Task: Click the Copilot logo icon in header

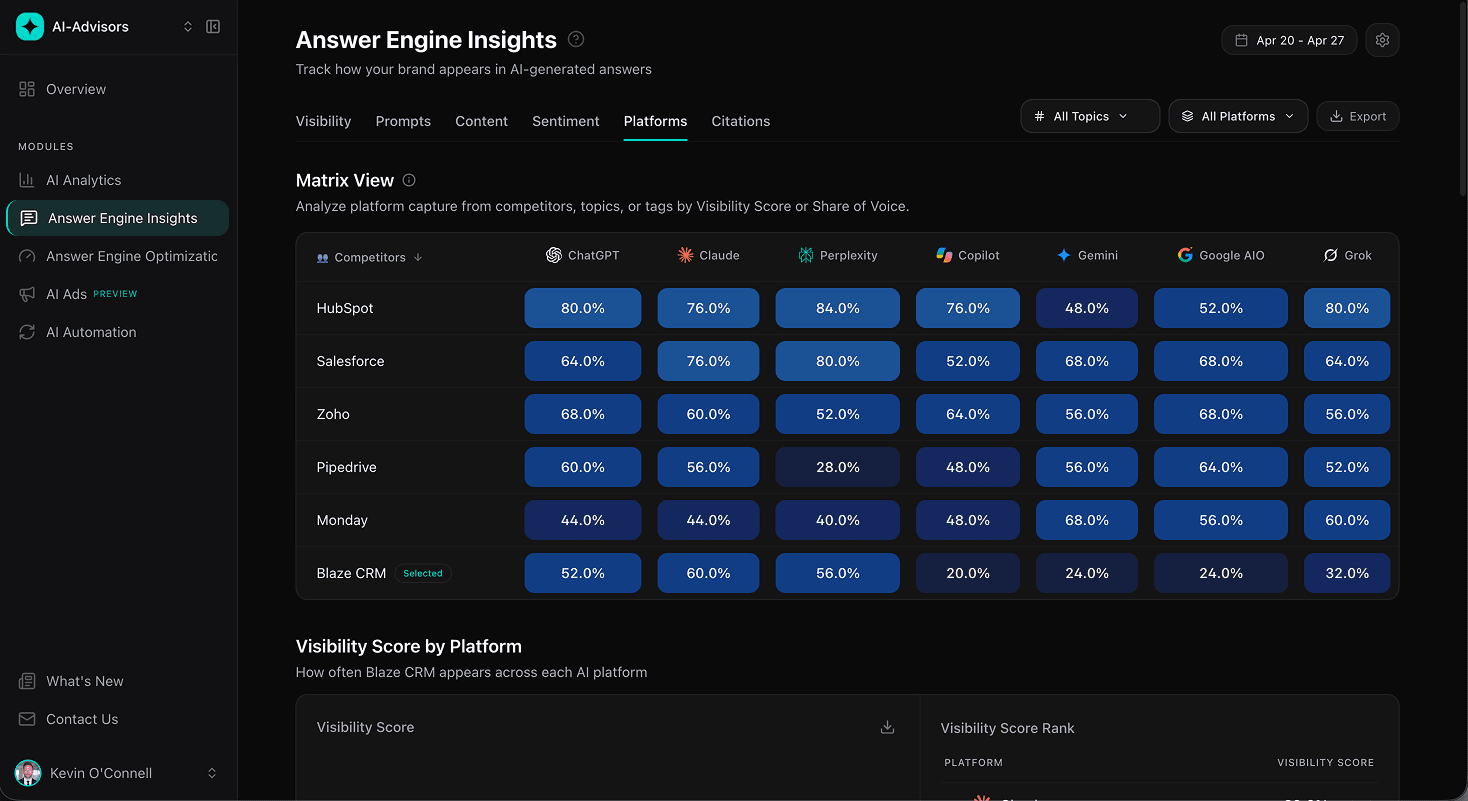Action: 944,255
